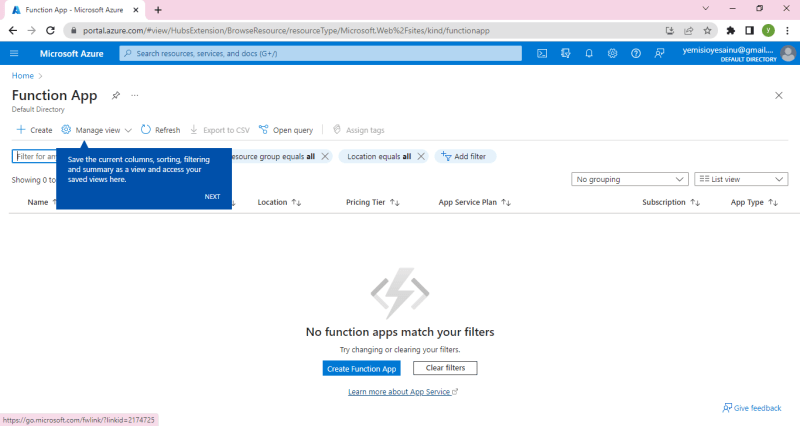The height and width of the screenshot is (426, 800).
Task: Open the top bar Feedback icon
Action: [659, 53]
